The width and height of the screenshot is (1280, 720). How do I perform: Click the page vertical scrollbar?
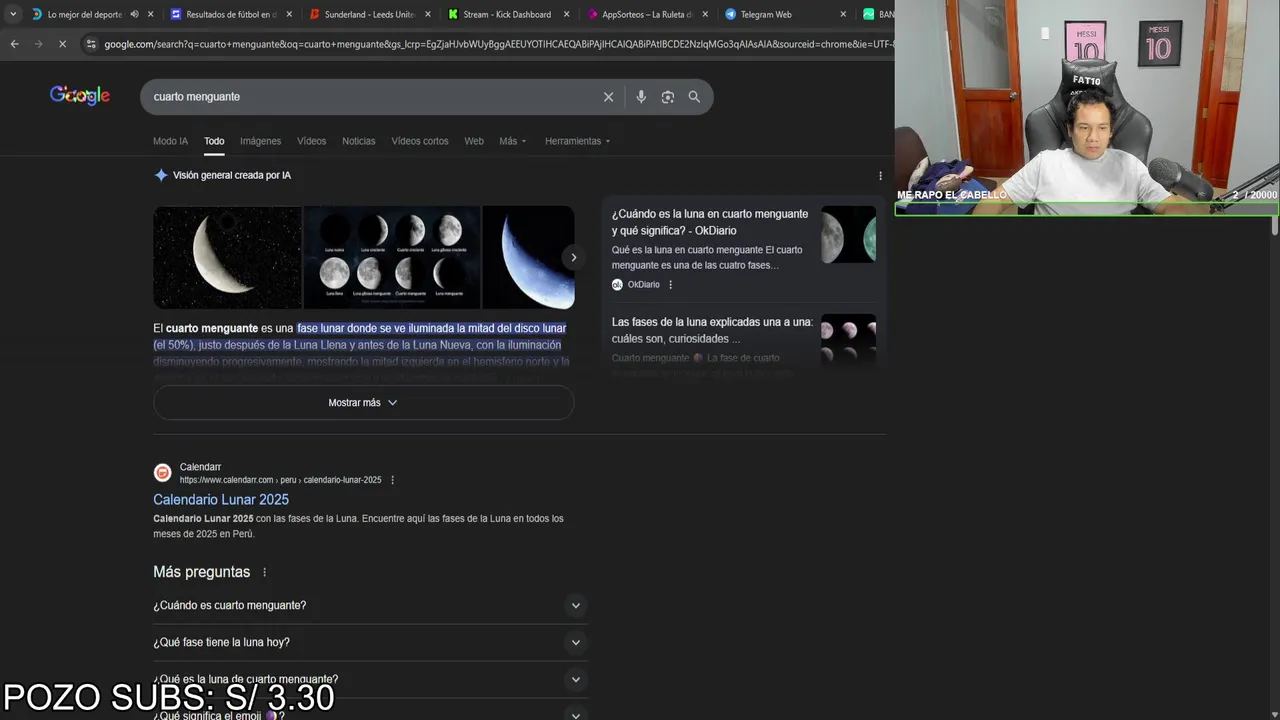1275,226
